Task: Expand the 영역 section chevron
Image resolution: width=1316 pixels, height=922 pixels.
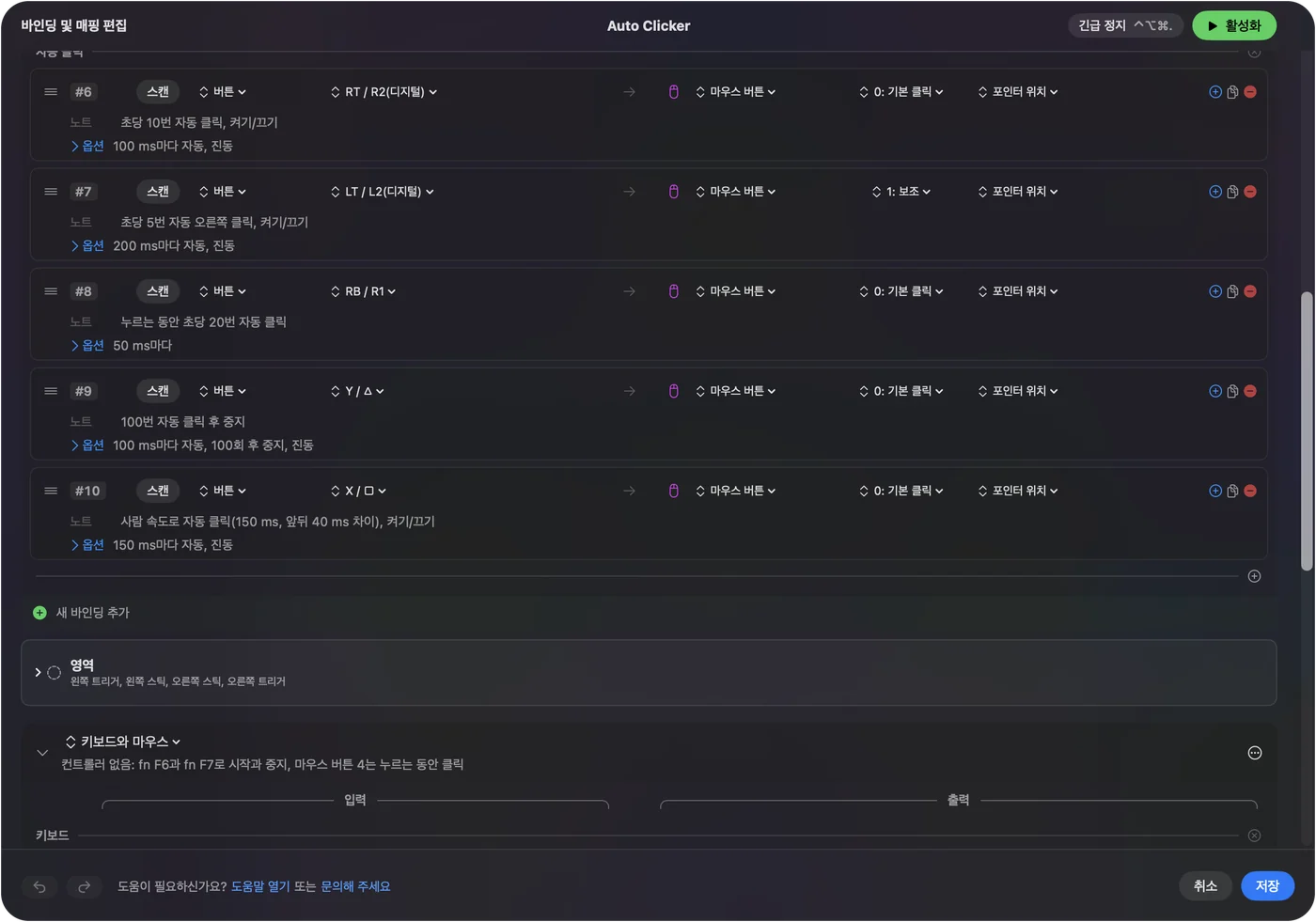Action: point(38,673)
